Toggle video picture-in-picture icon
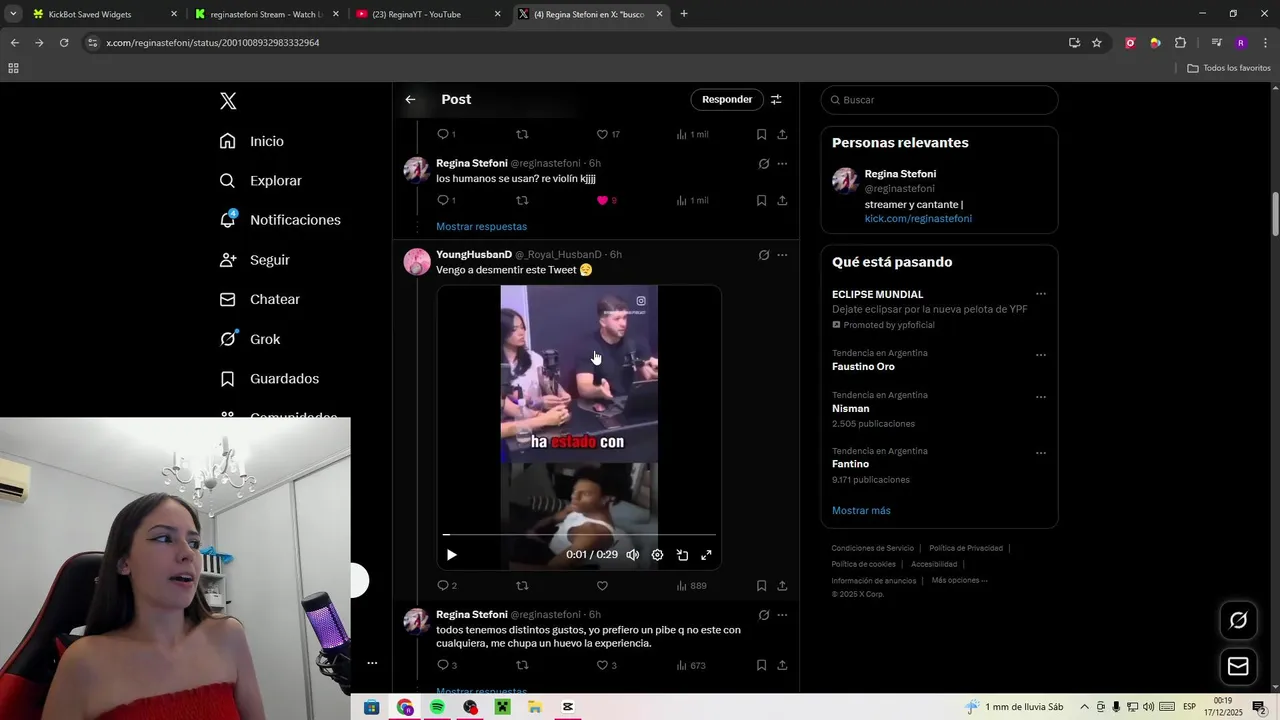The height and width of the screenshot is (720, 1280). 682,555
